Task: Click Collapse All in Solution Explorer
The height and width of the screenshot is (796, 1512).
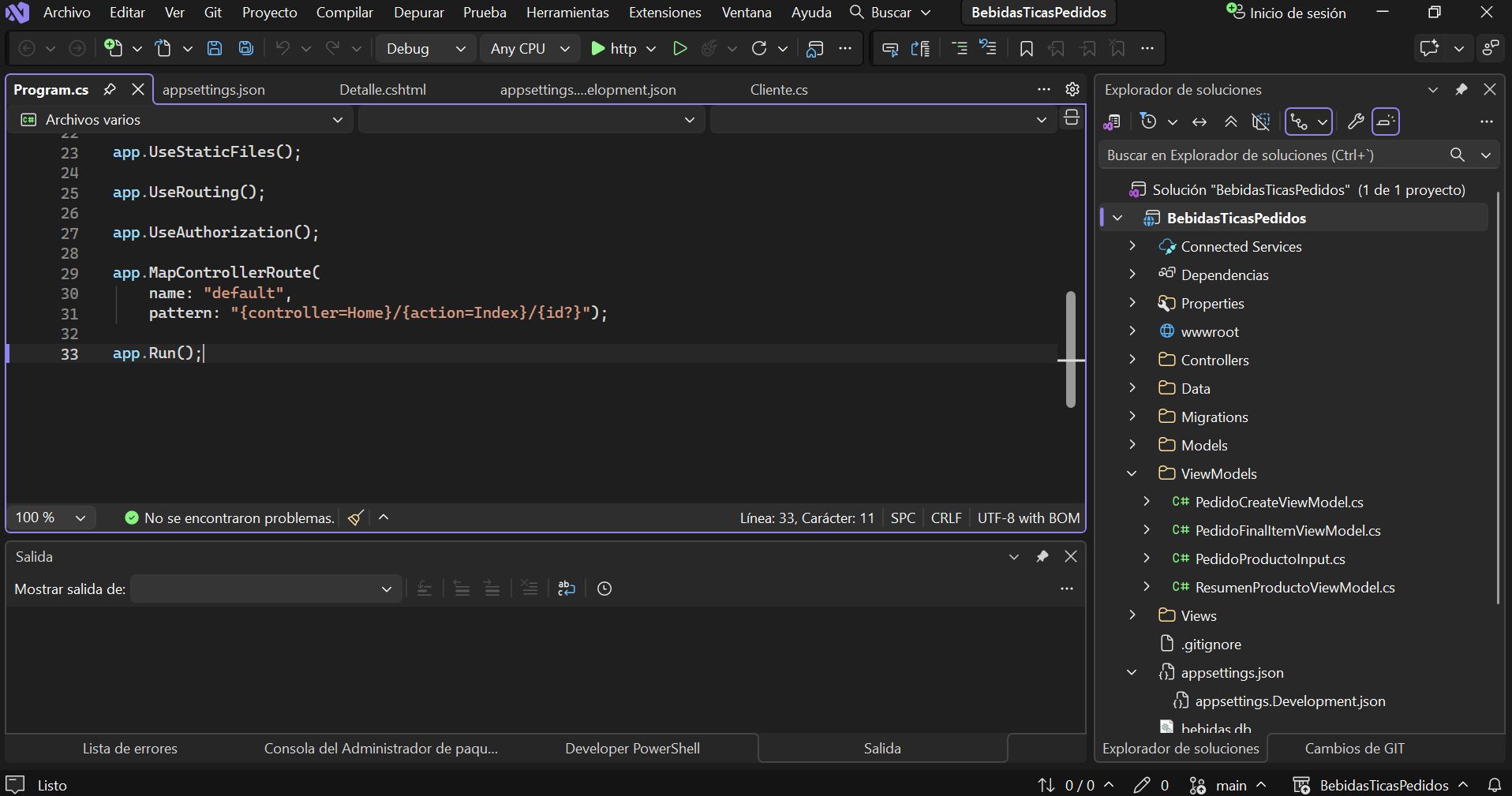Action: (x=1231, y=121)
